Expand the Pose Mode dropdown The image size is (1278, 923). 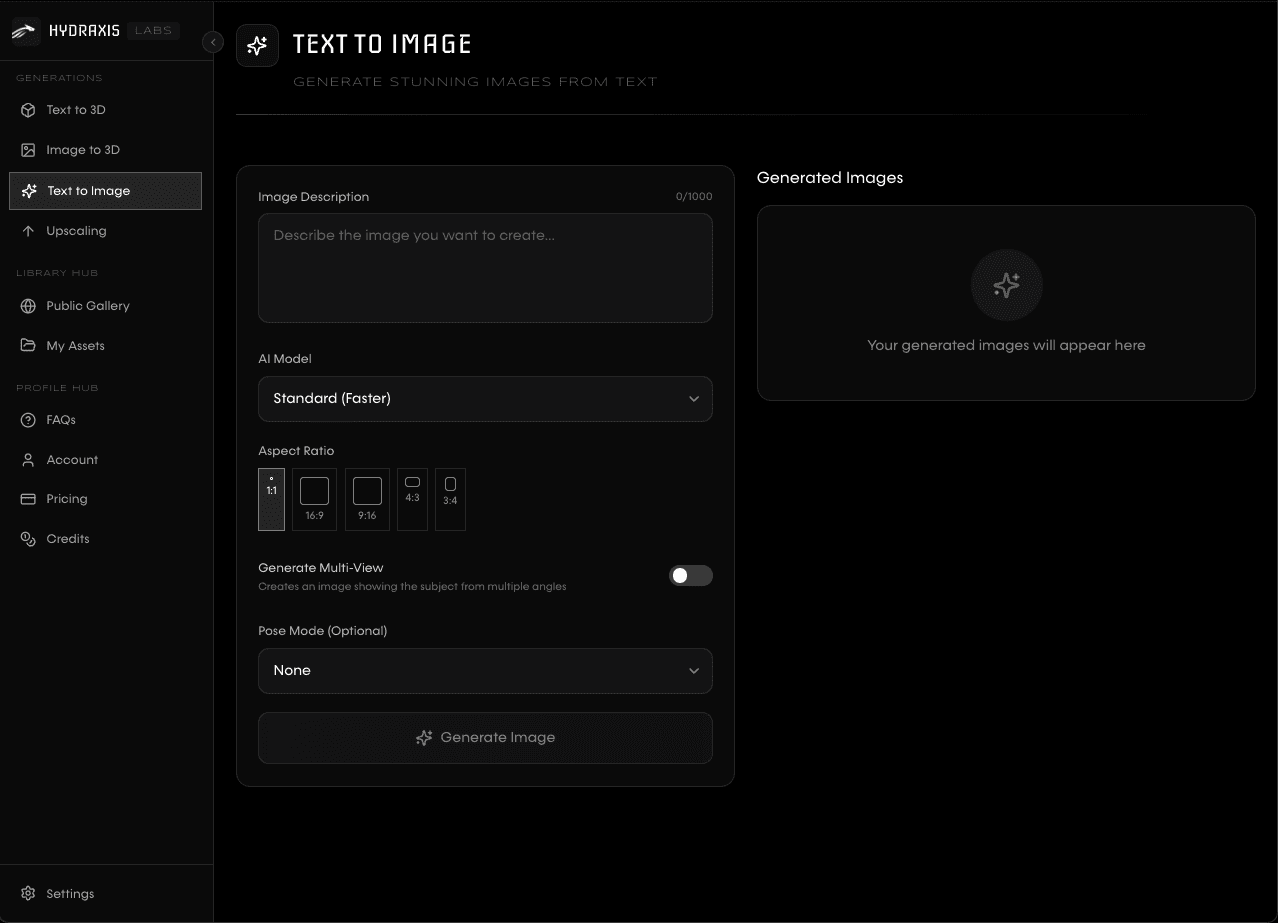click(x=485, y=671)
